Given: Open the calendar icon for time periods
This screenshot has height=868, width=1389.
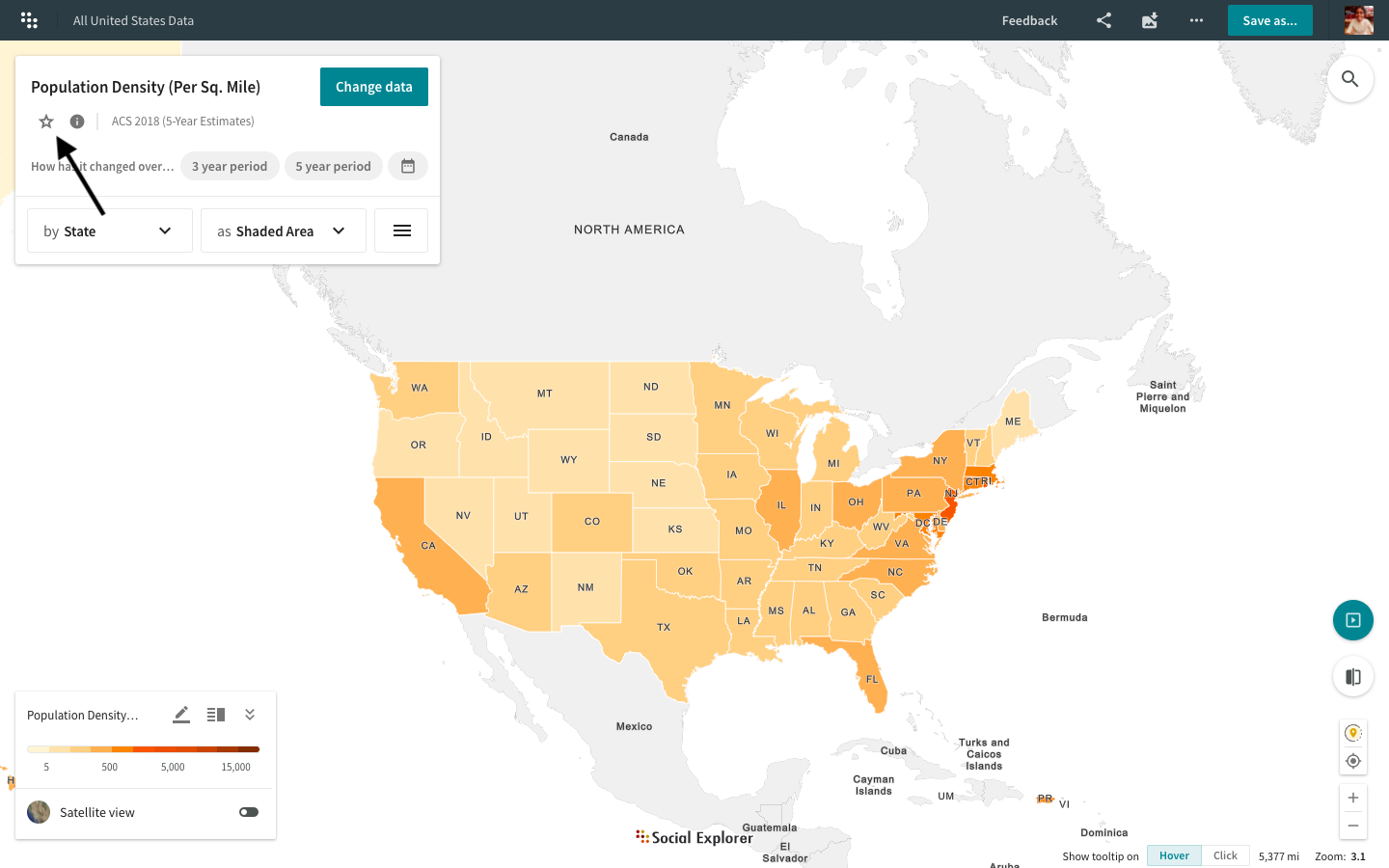Looking at the screenshot, I should 408,165.
